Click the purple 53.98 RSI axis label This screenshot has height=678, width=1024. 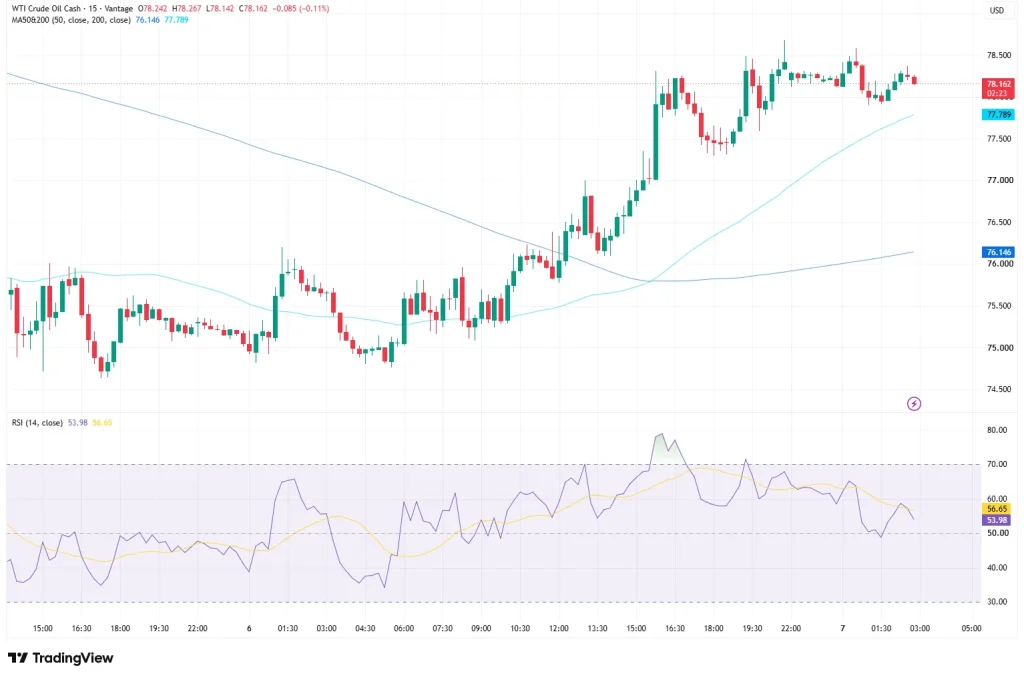coord(997,520)
